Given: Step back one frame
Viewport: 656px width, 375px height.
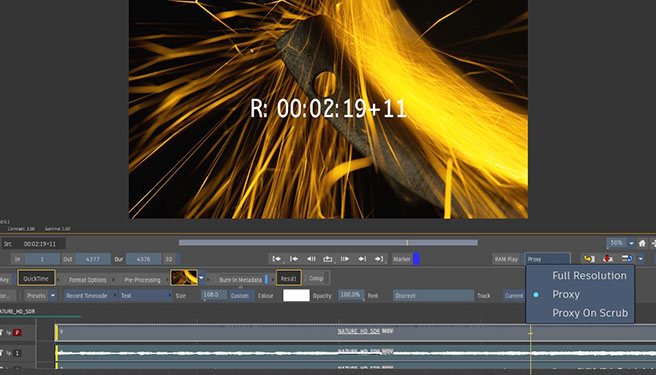Looking at the screenshot, I should (x=311, y=259).
